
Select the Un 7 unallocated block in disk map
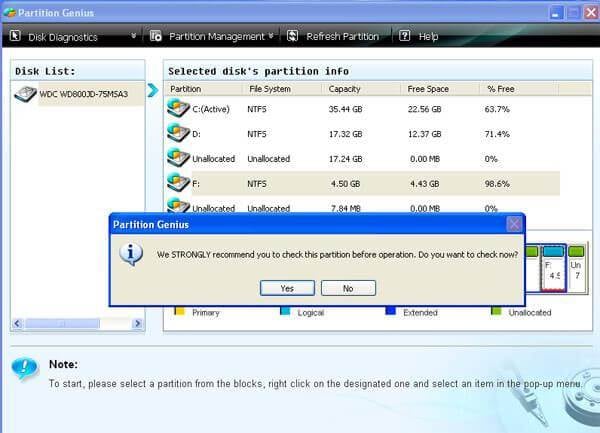coord(576,269)
